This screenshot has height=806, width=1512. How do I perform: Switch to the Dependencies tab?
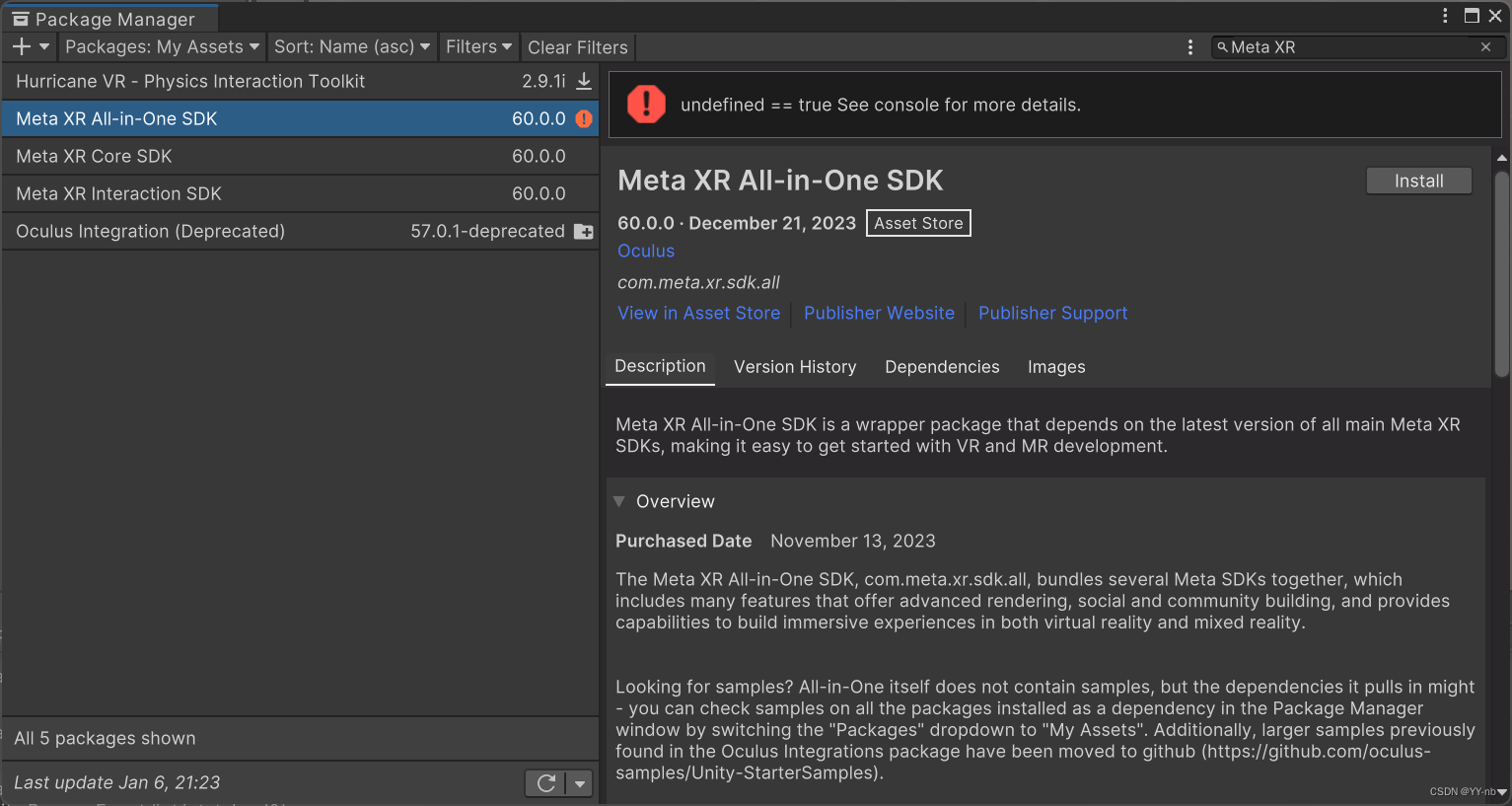[x=942, y=366]
